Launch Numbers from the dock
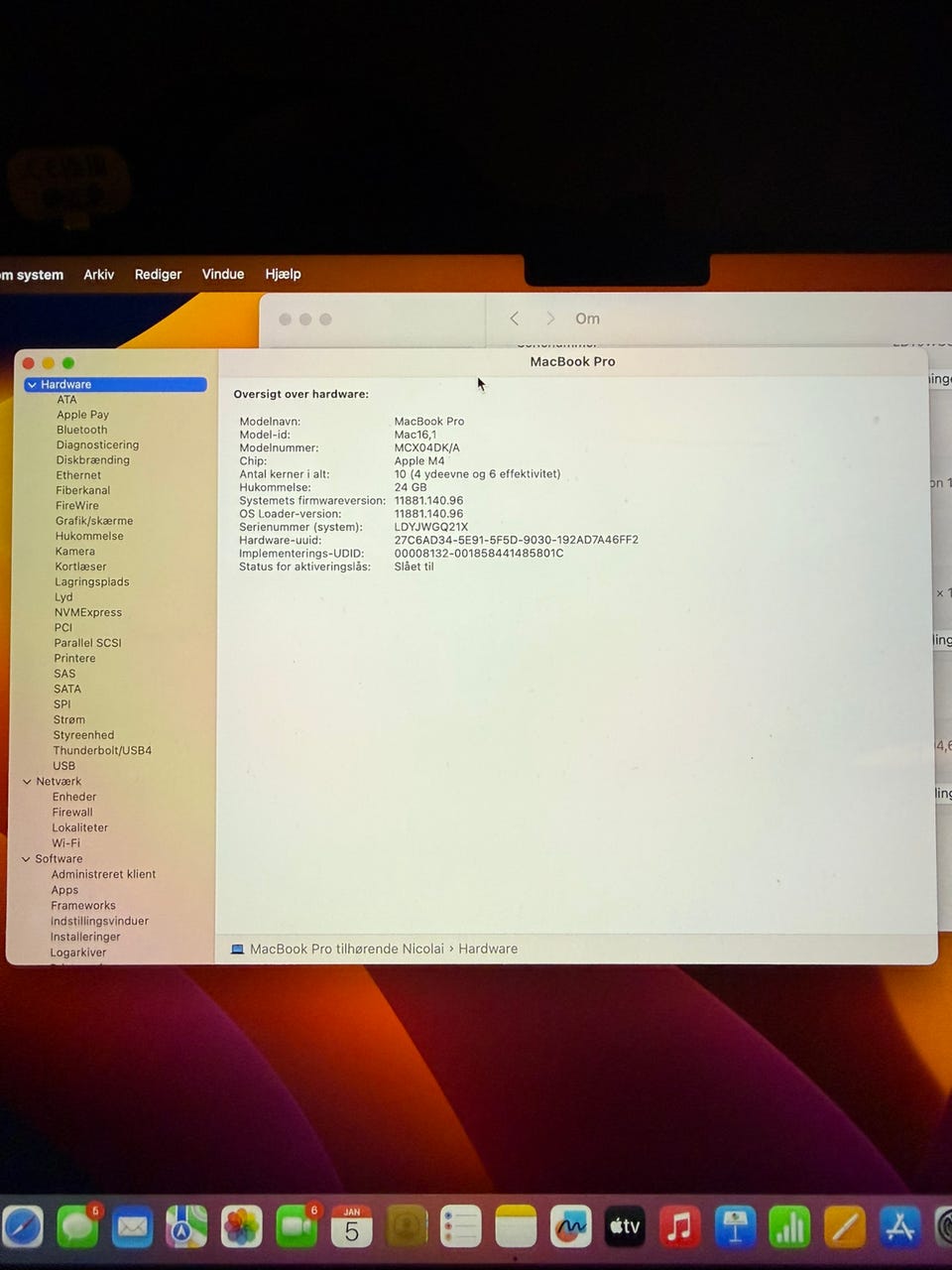The width and height of the screenshot is (952, 1270). [x=789, y=1227]
